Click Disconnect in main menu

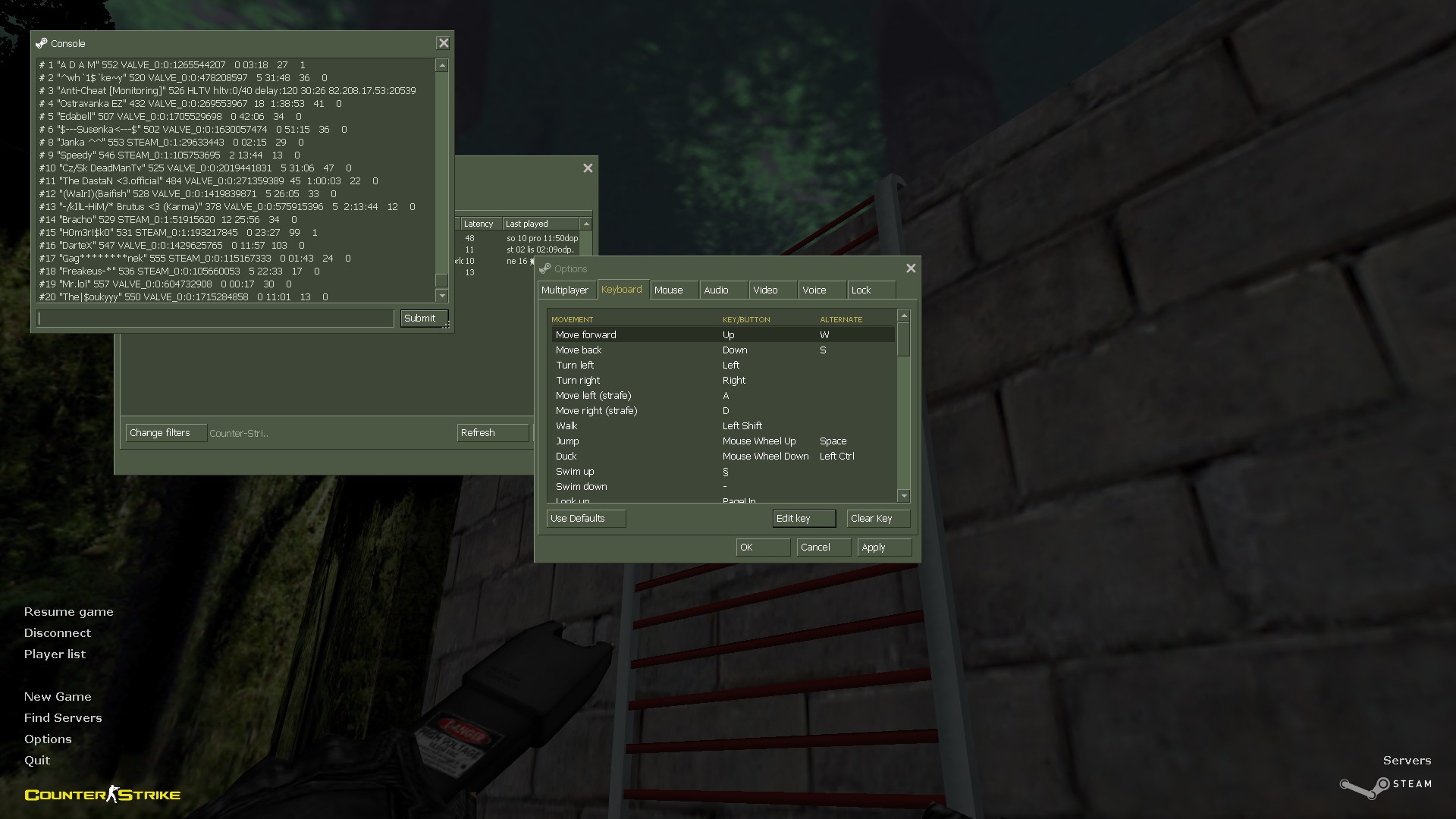57,633
